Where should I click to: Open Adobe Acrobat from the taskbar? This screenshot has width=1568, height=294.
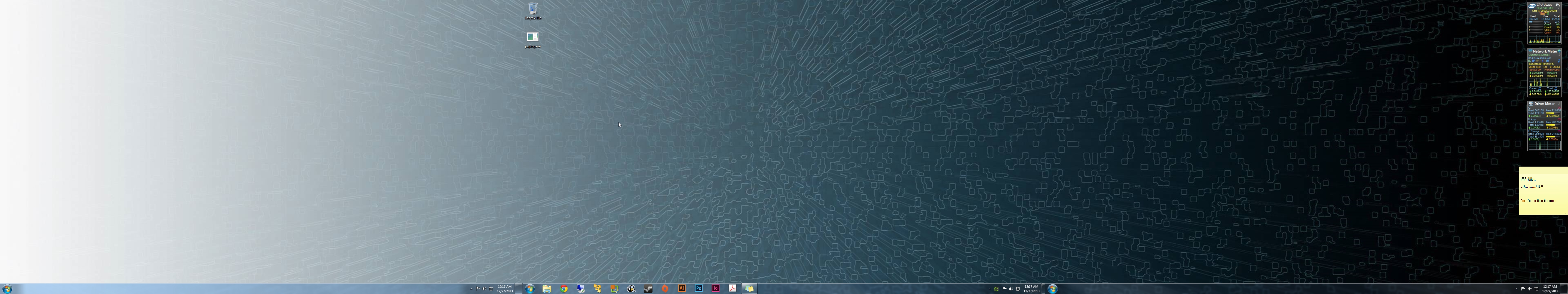click(732, 289)
